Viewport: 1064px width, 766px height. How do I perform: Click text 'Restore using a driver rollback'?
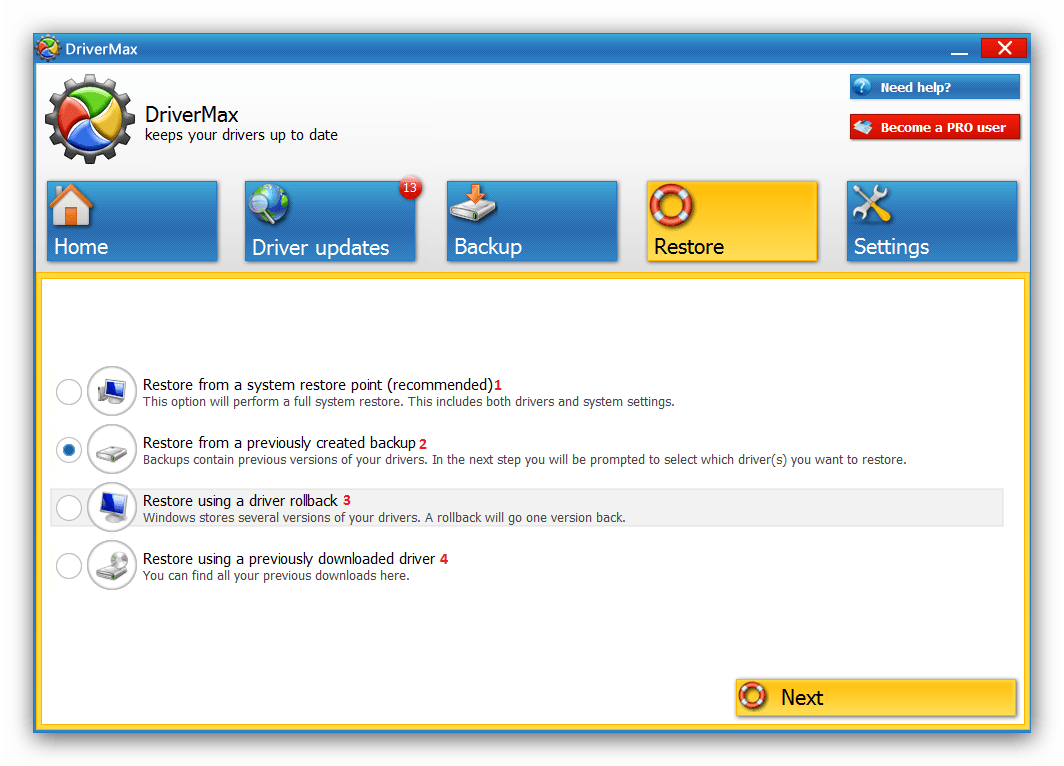[x=240, y=501]
